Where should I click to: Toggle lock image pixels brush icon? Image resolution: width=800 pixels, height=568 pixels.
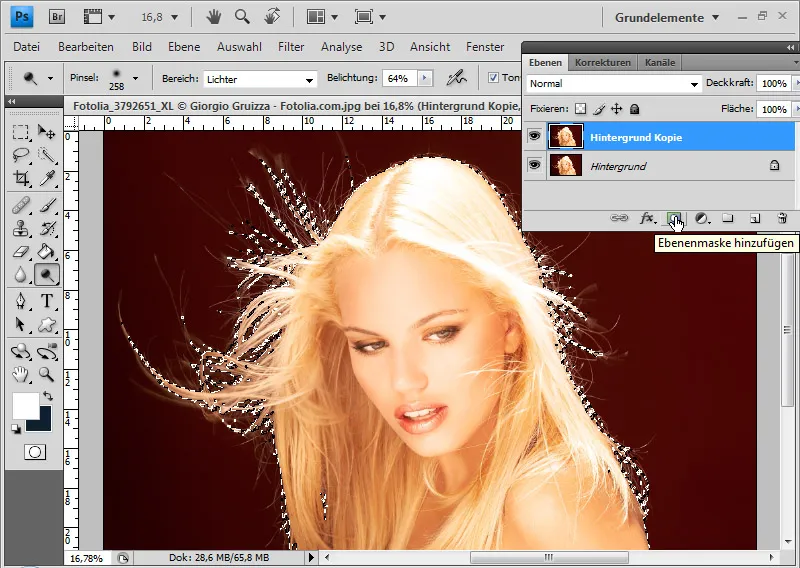(599, 109)
